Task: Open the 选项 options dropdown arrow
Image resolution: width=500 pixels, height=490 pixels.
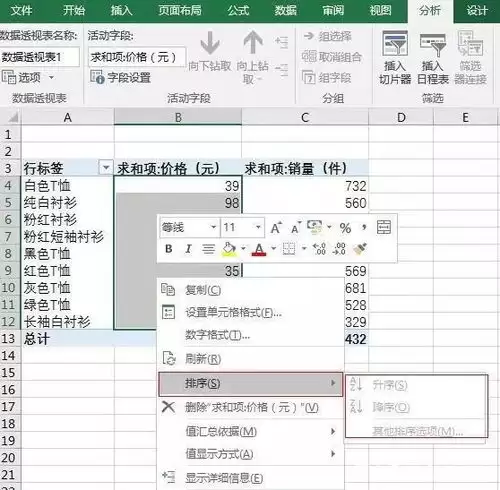Action: [x=51, y=77]
